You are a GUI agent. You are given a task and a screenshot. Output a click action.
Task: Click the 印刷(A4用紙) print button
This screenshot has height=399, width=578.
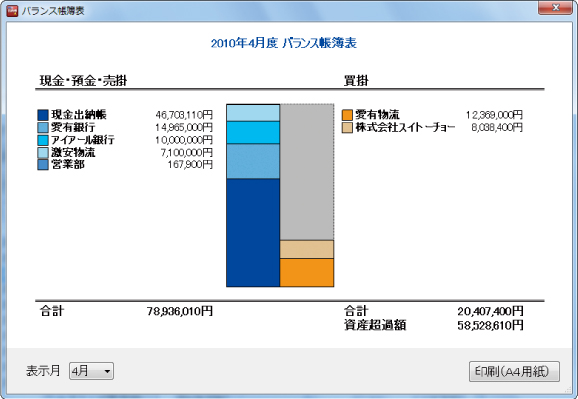(x=514, y=371)
